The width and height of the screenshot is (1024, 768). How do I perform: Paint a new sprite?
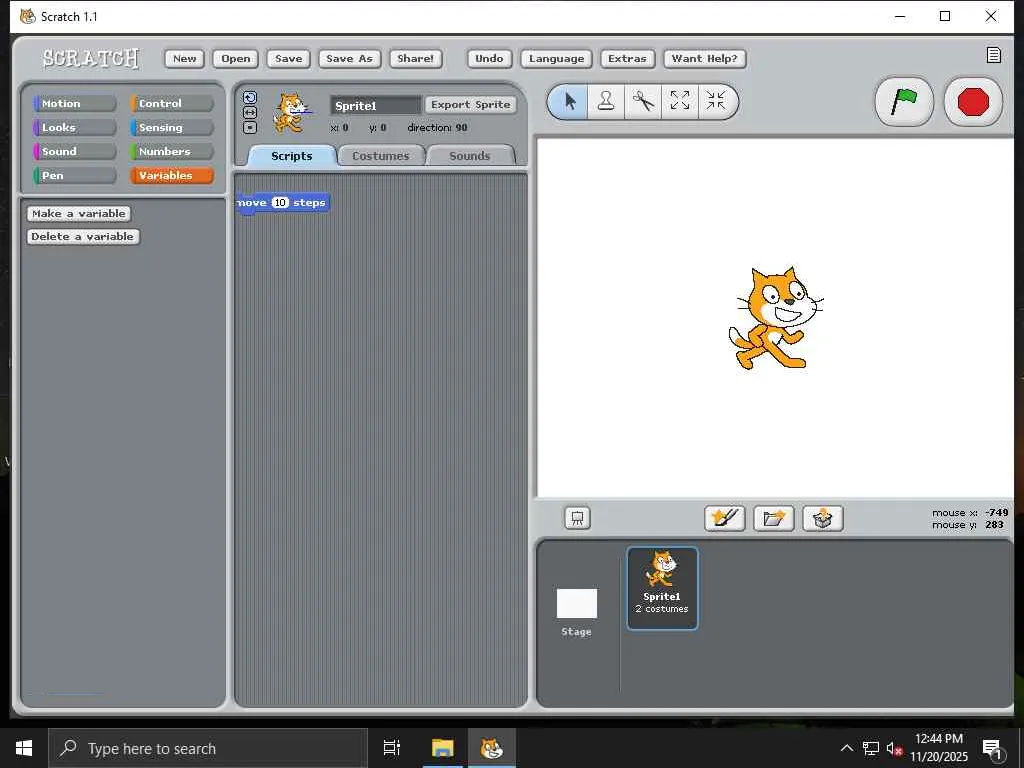(725, 519)
